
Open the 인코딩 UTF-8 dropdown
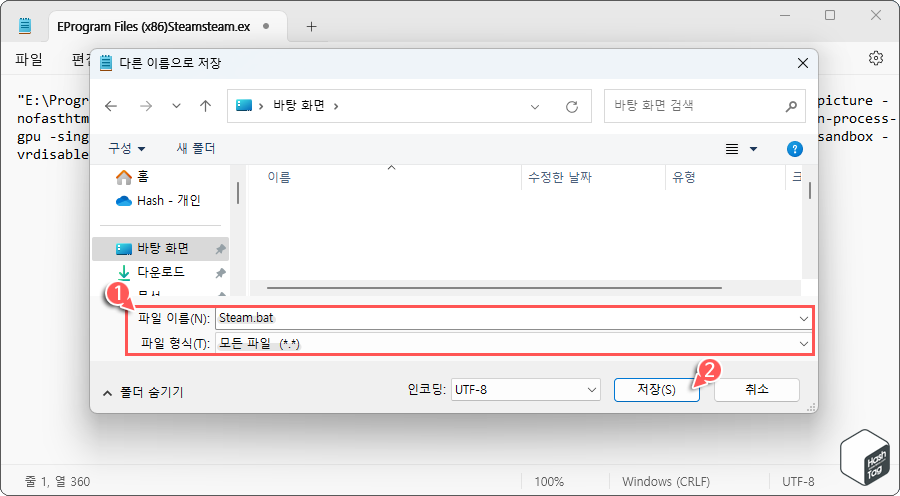tap(526, 390)
